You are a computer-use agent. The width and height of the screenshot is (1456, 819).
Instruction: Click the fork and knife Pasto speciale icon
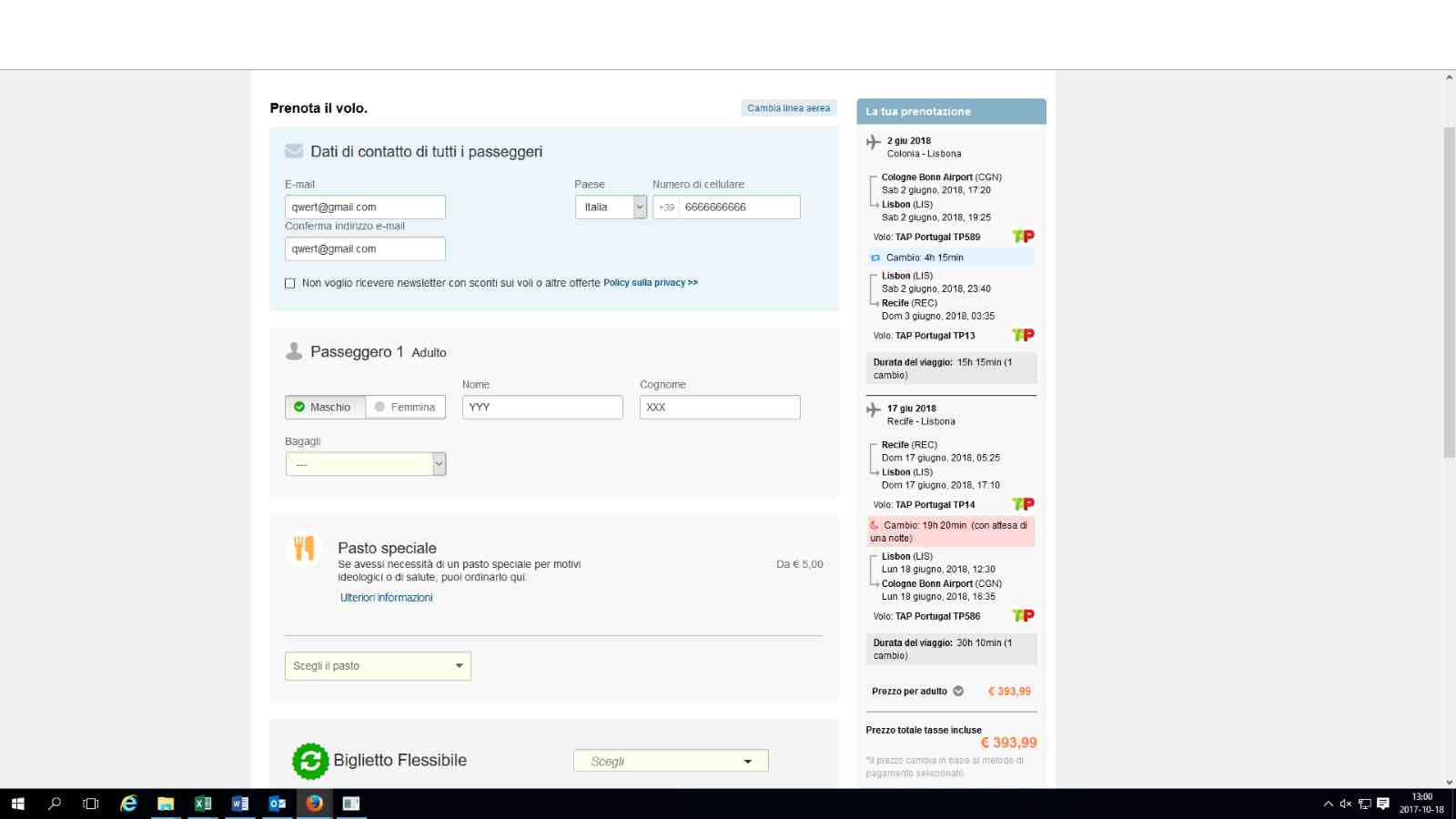pyautogui.click(x=304, y=548)
